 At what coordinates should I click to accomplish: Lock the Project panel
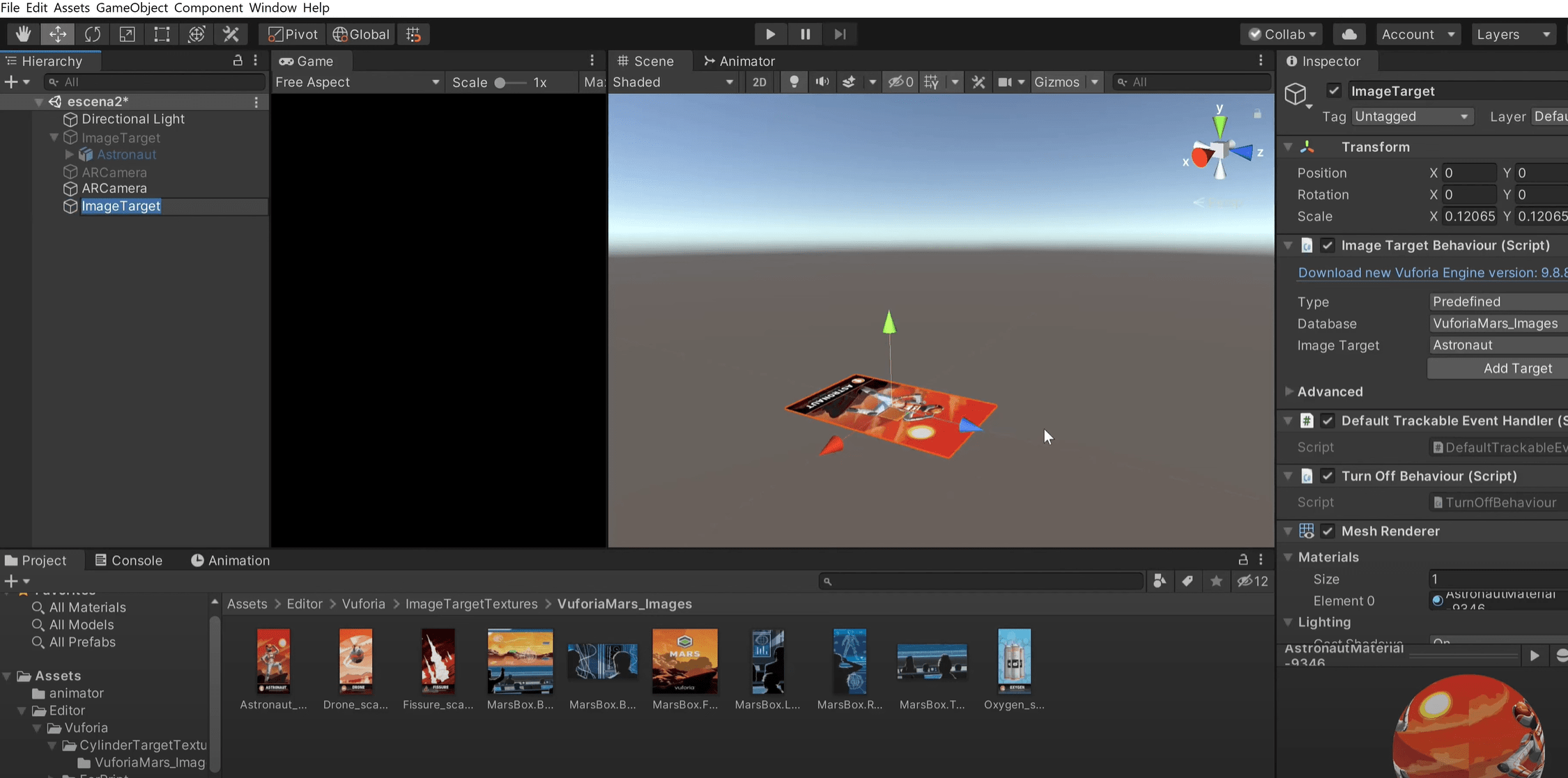(1243, 559)
